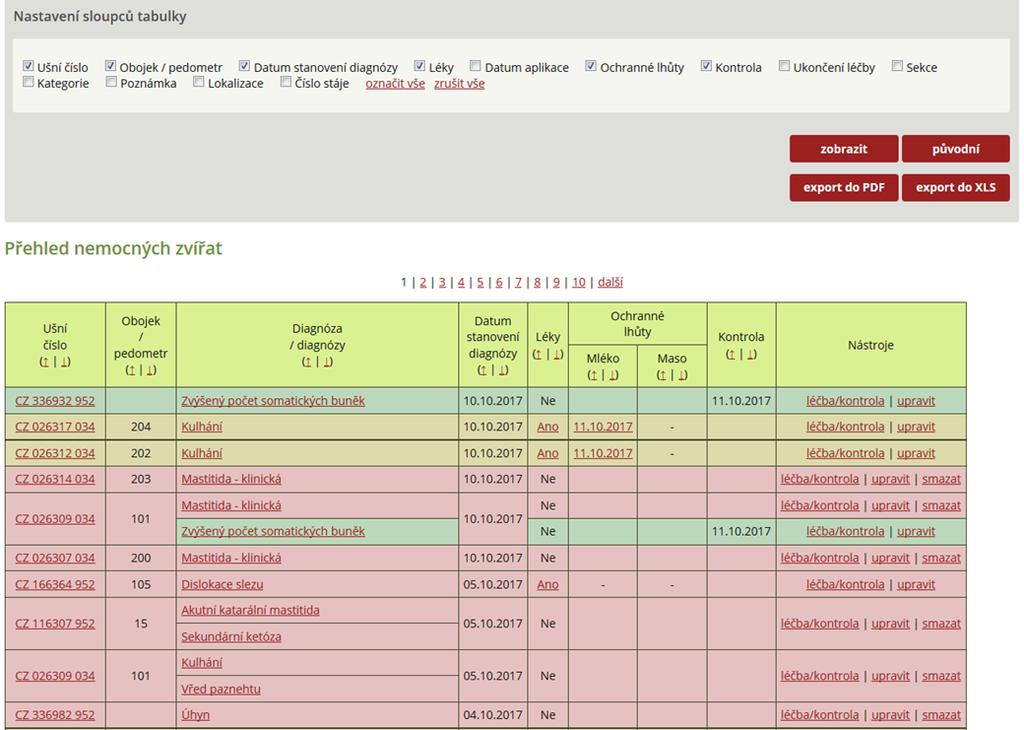Go to page 10

point(579,282)
